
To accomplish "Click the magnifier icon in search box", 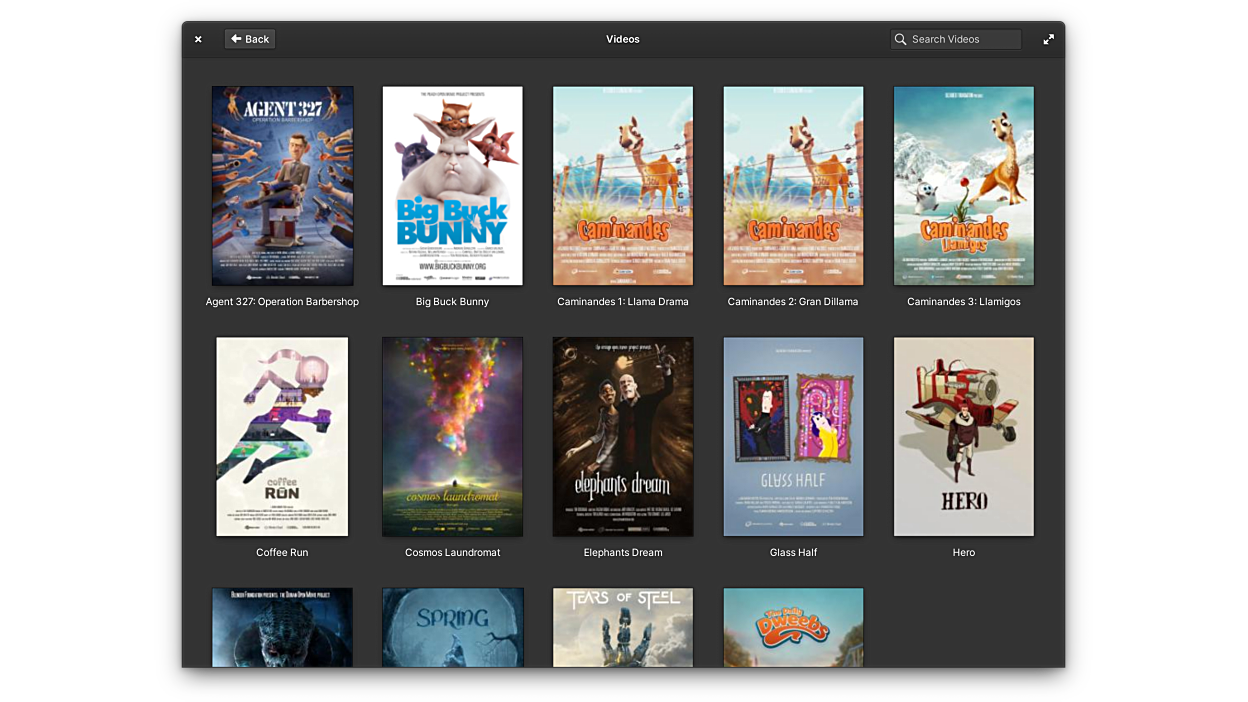I will point(901,39).
